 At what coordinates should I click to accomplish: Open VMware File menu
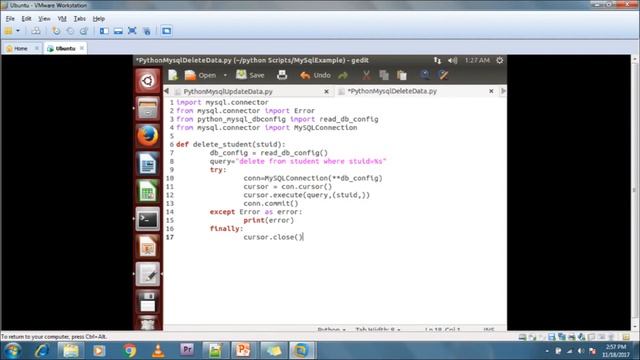pos(10,19)
